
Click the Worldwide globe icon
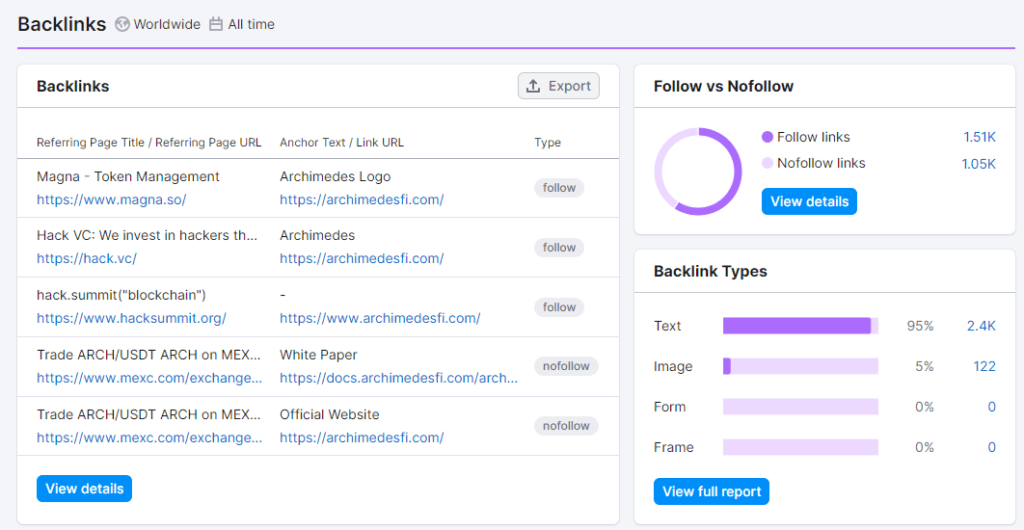pos(122,24)
